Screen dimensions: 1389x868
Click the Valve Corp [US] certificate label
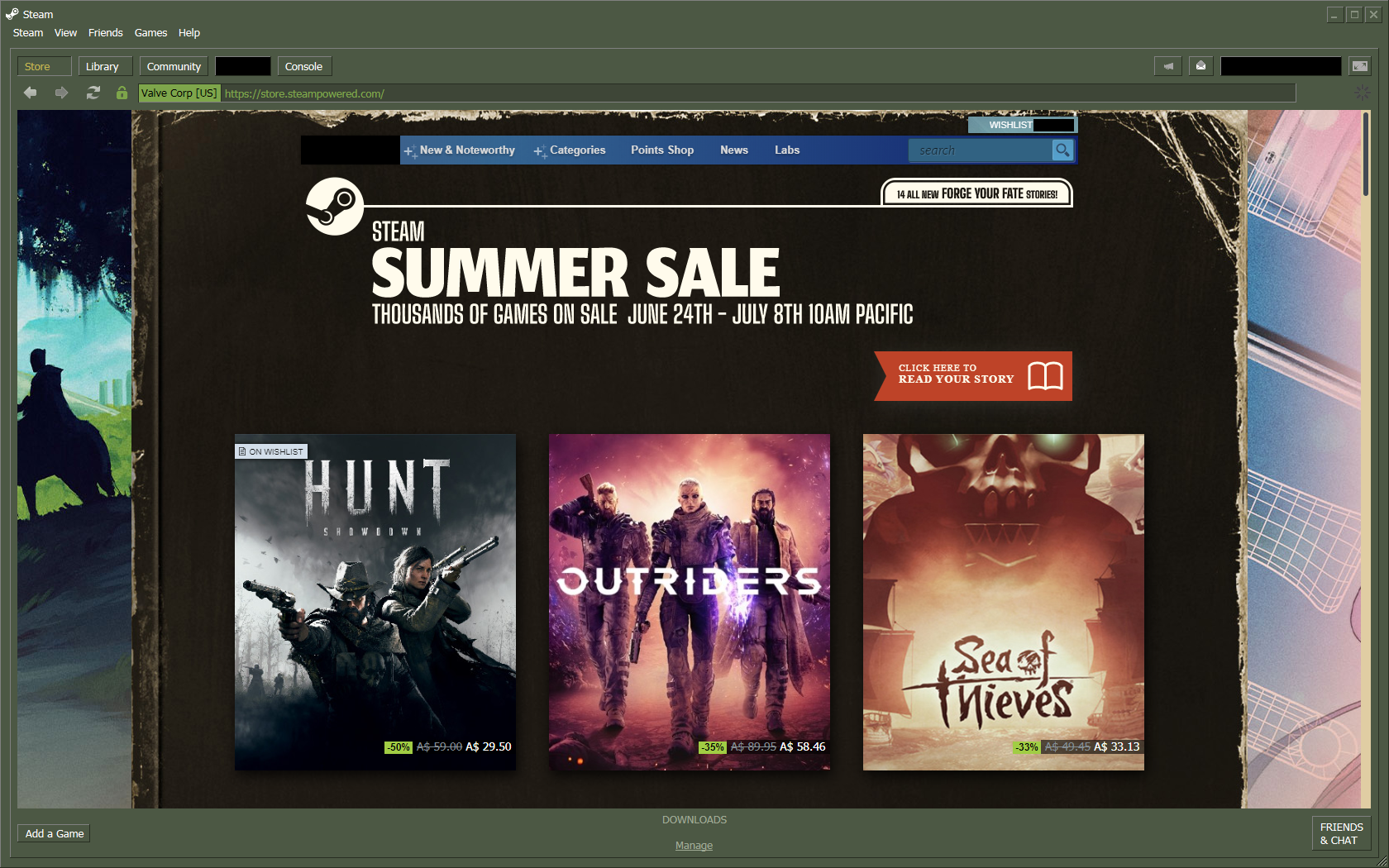click(179, 93)
